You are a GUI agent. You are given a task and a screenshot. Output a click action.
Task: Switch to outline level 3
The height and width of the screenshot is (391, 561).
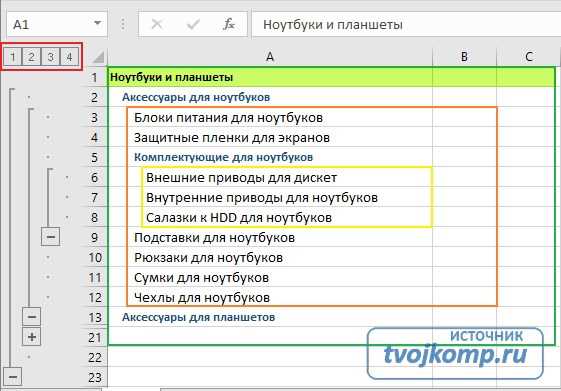click(50, 57)
